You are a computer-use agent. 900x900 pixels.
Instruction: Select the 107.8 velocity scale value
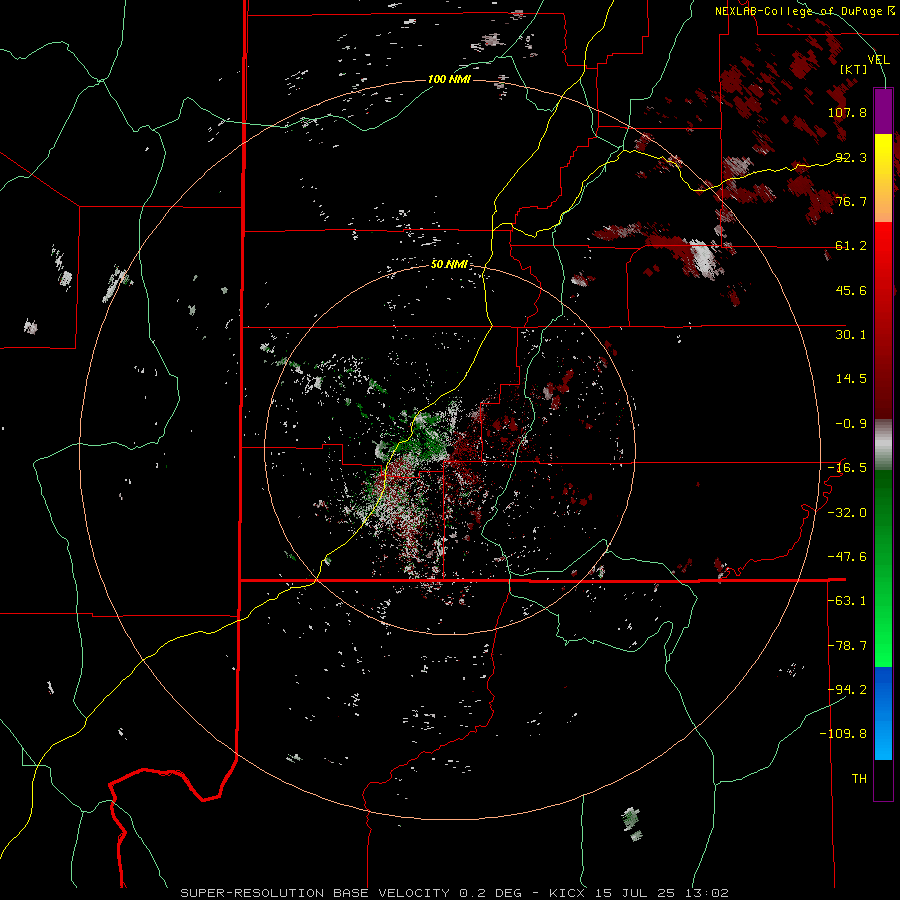[847, 112]
